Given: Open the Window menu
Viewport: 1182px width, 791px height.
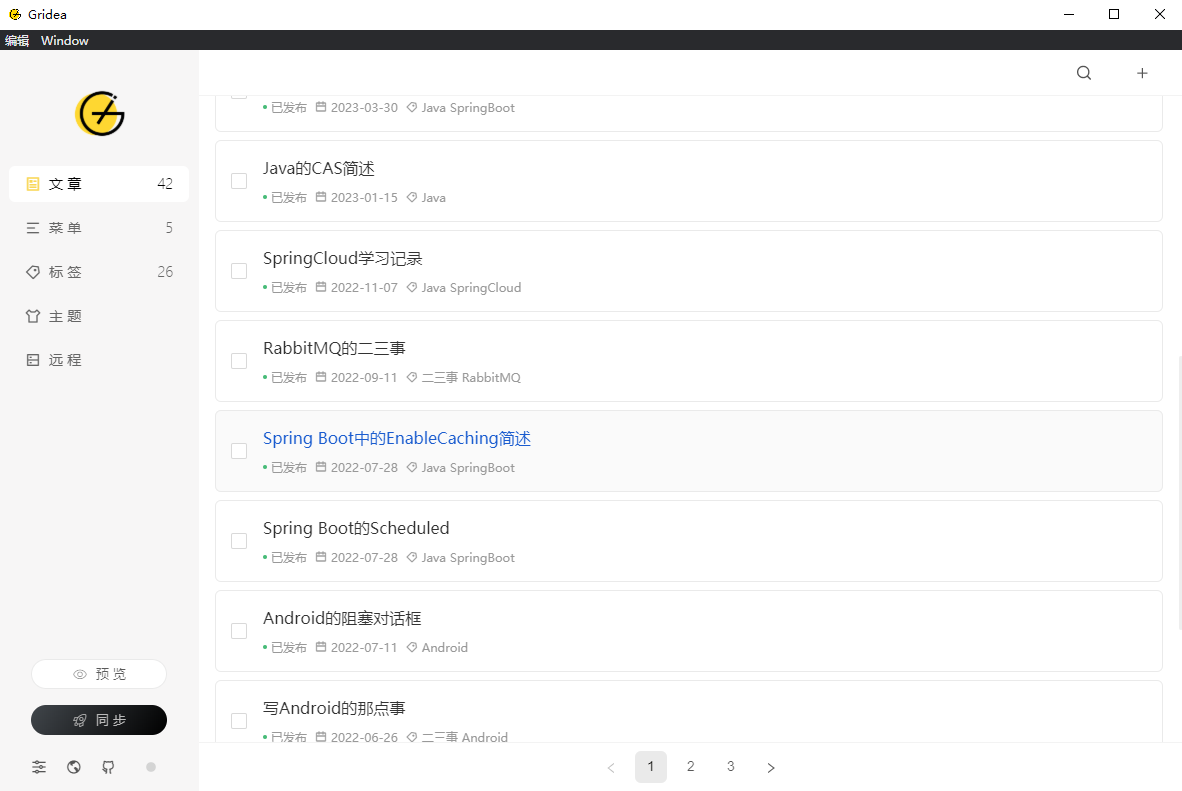Looking at the screenshot, I should tap(65, 41).
